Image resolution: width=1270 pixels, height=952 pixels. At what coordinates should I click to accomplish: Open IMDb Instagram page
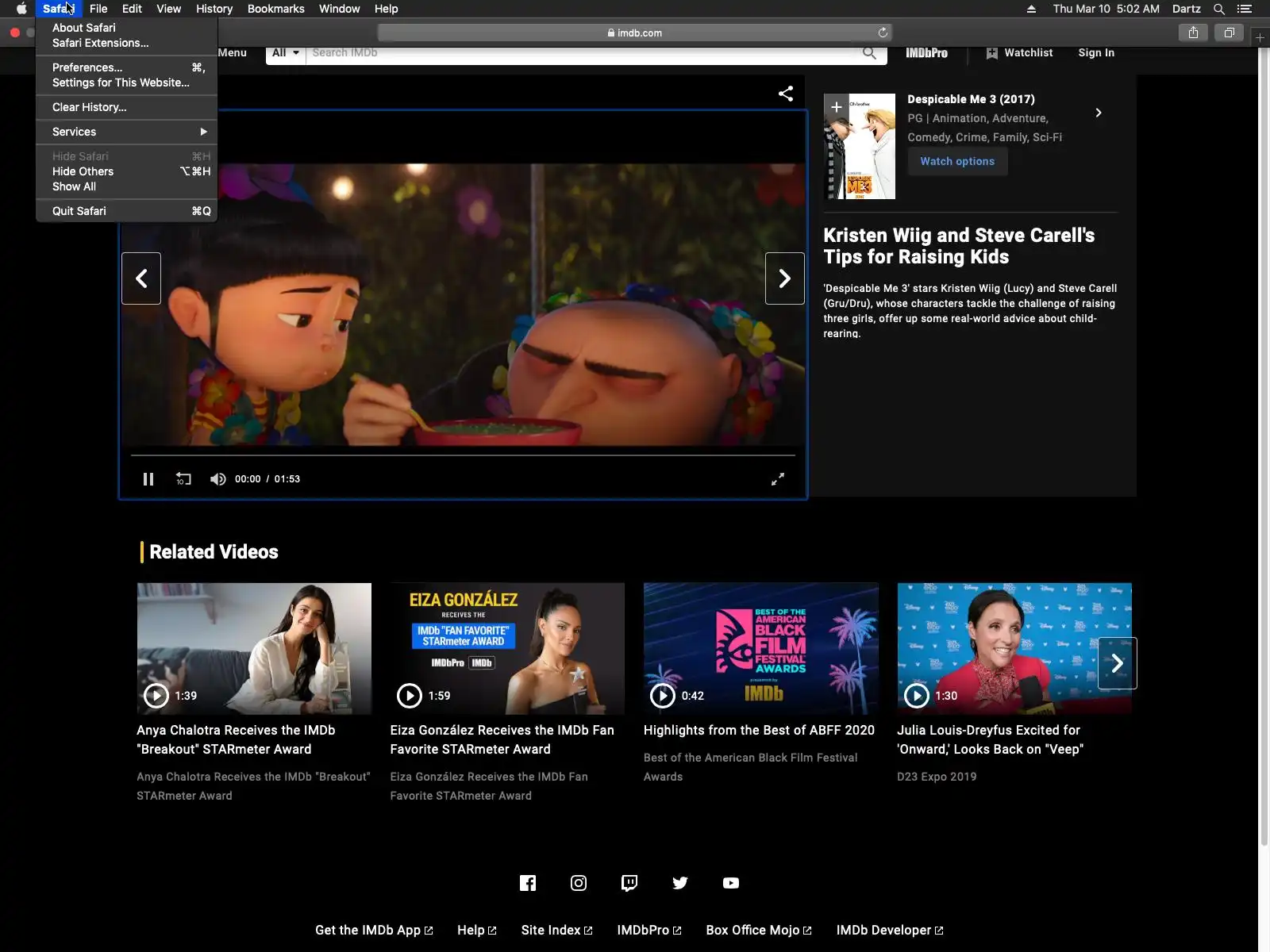tap(579, 883)
